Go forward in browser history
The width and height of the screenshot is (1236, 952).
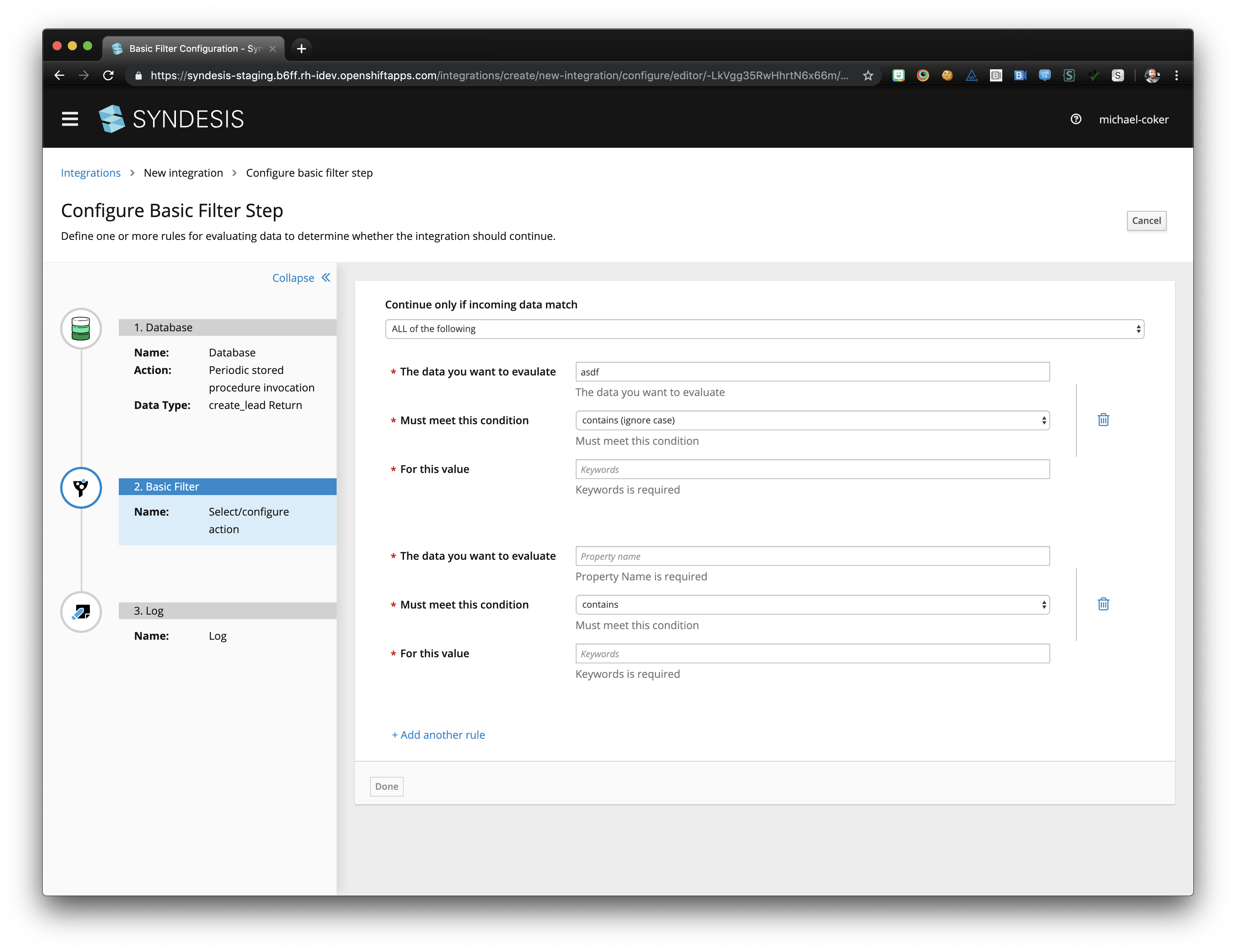84,75
